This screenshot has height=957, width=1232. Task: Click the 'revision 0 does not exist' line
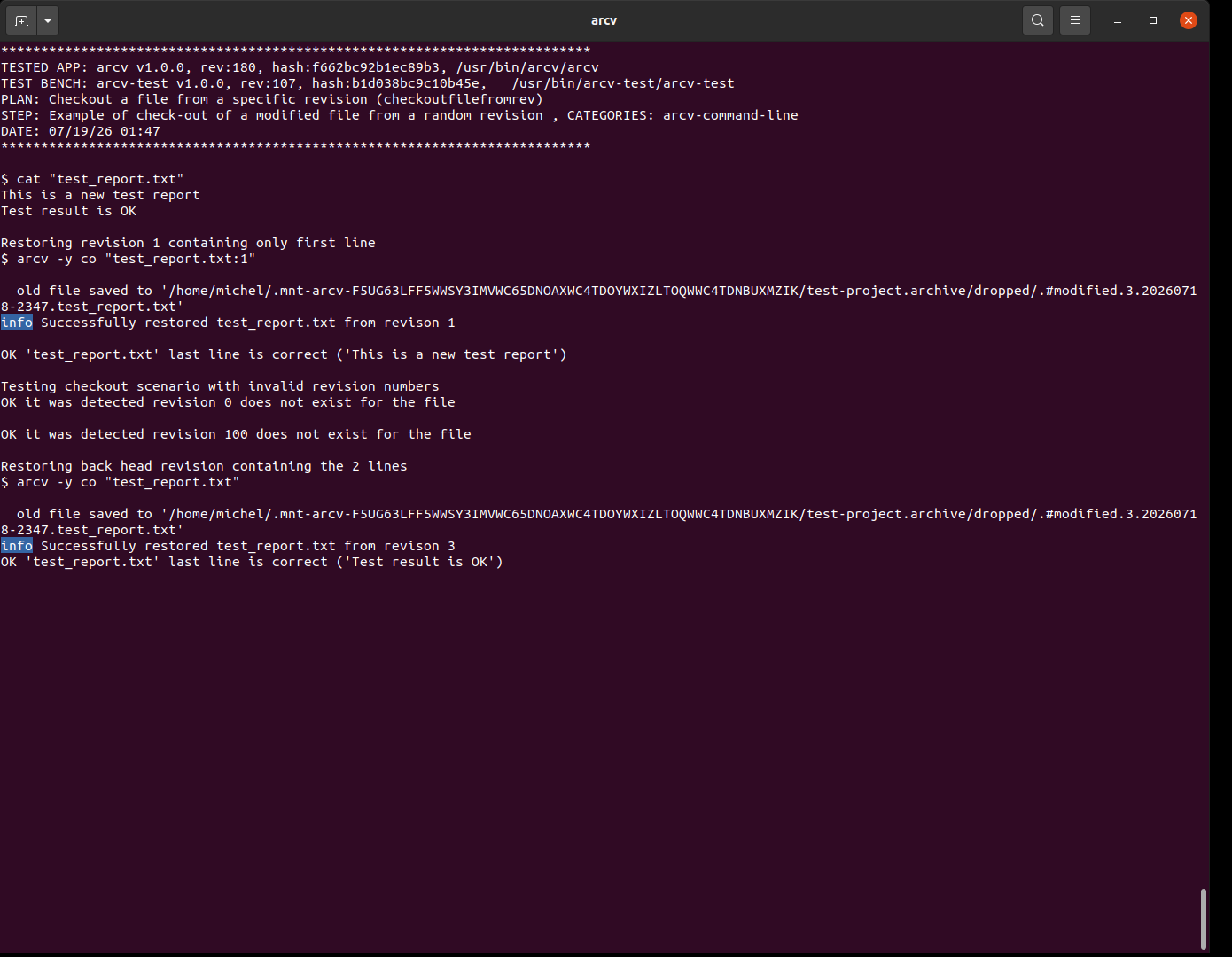point(228,402)
